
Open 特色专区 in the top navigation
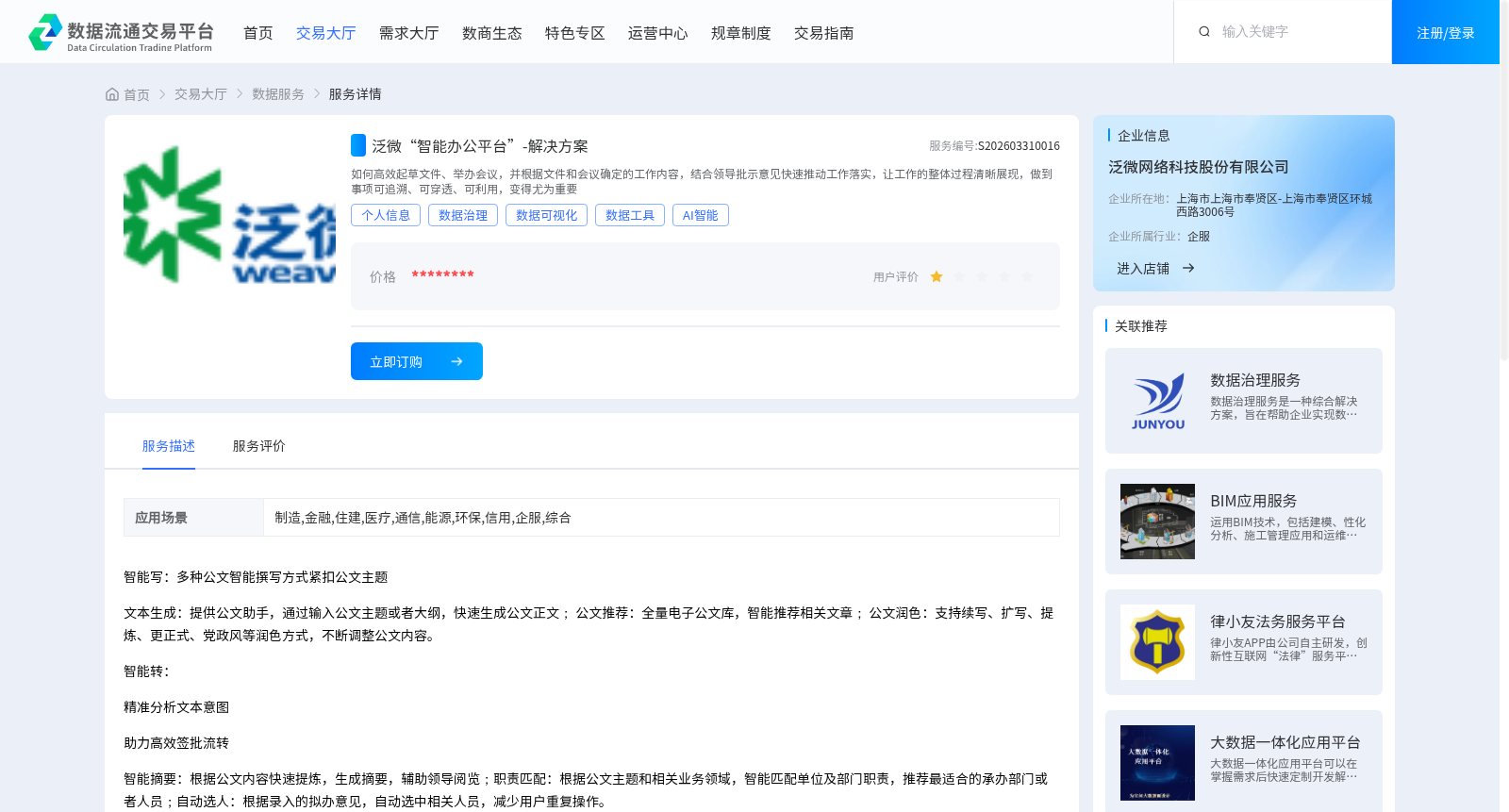click(x=575, y=33)
